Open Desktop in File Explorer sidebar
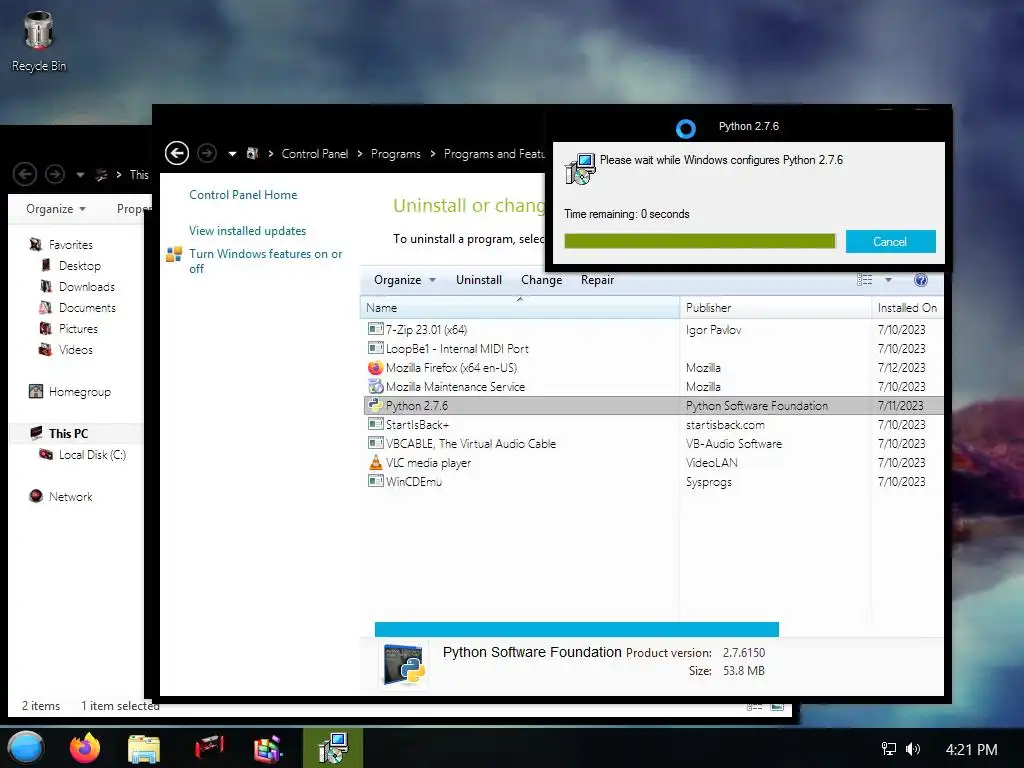 pyautogui.click(x=80, y=266)
